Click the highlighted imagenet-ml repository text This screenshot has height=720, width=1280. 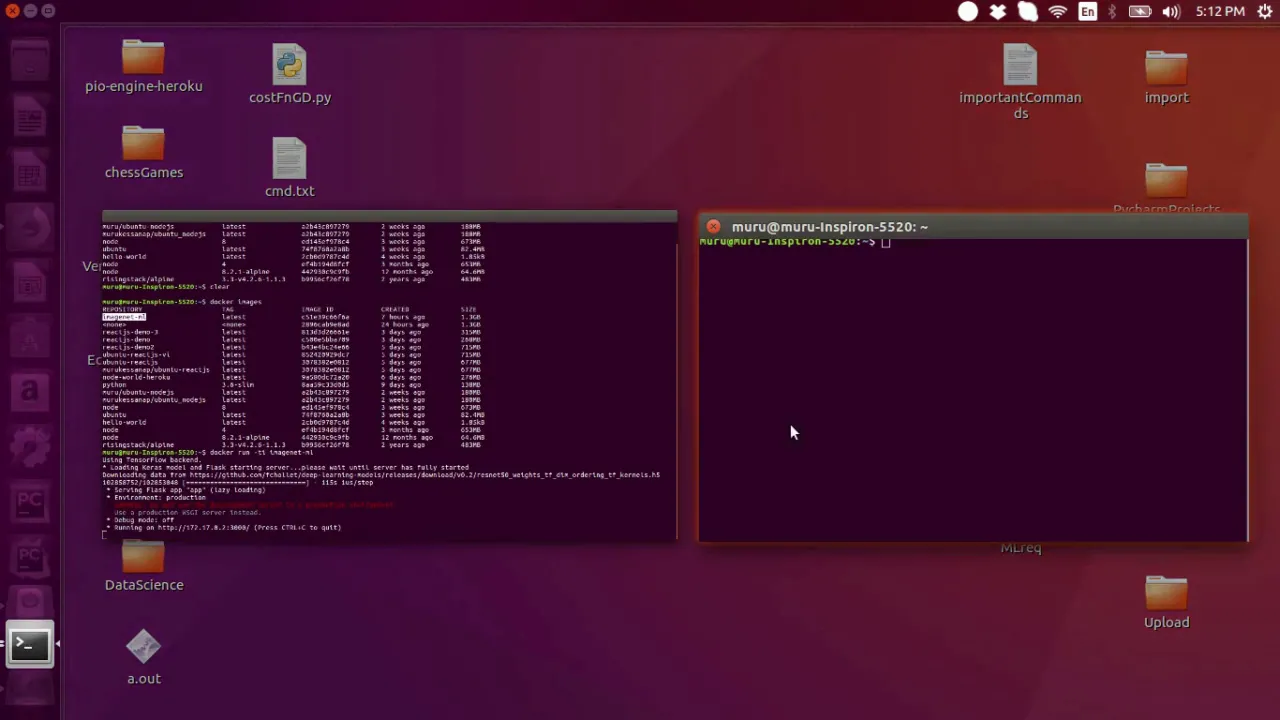124,317
